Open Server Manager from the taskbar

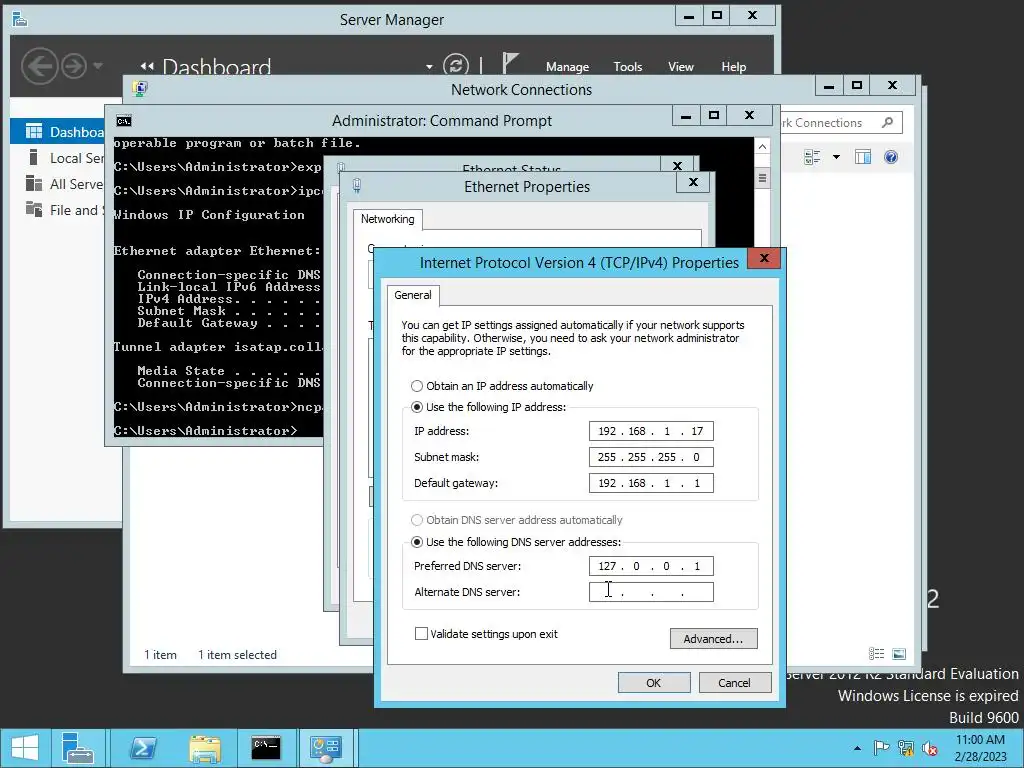78,748
